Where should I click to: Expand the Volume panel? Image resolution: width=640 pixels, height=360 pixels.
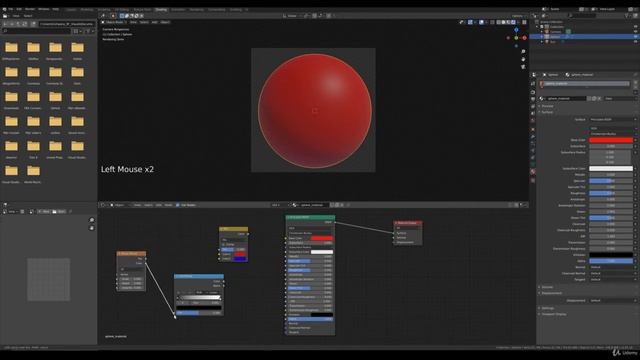click(547, 287)
